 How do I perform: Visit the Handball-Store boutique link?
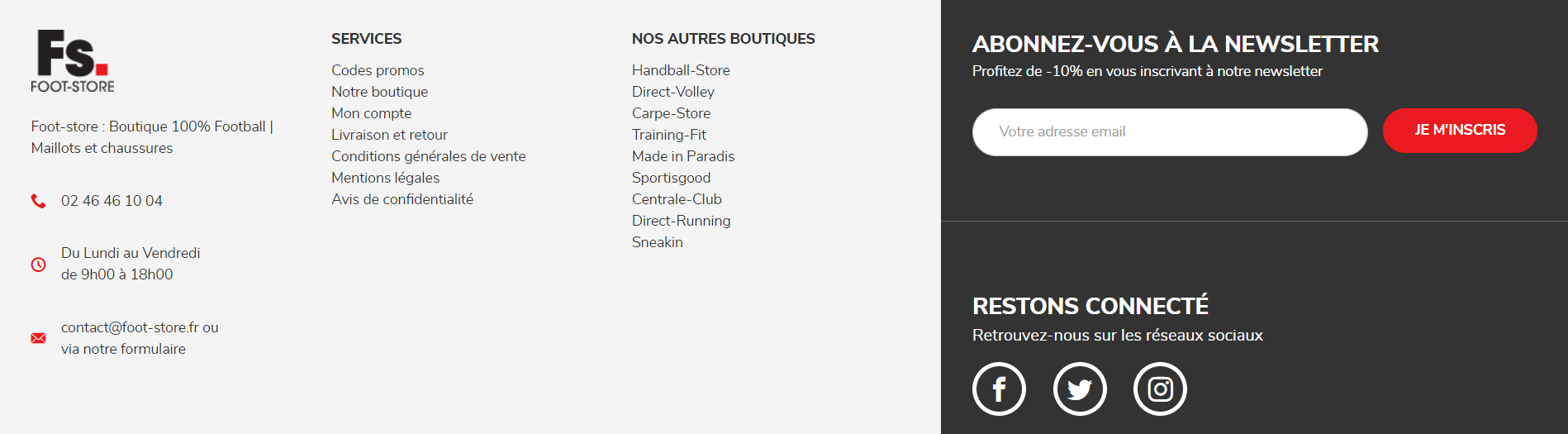click(x=681, y=70)
